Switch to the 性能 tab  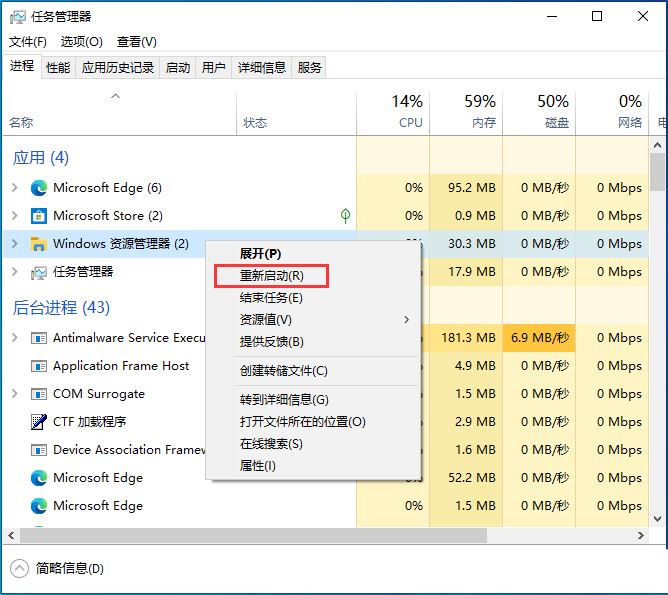coord(58,67)
